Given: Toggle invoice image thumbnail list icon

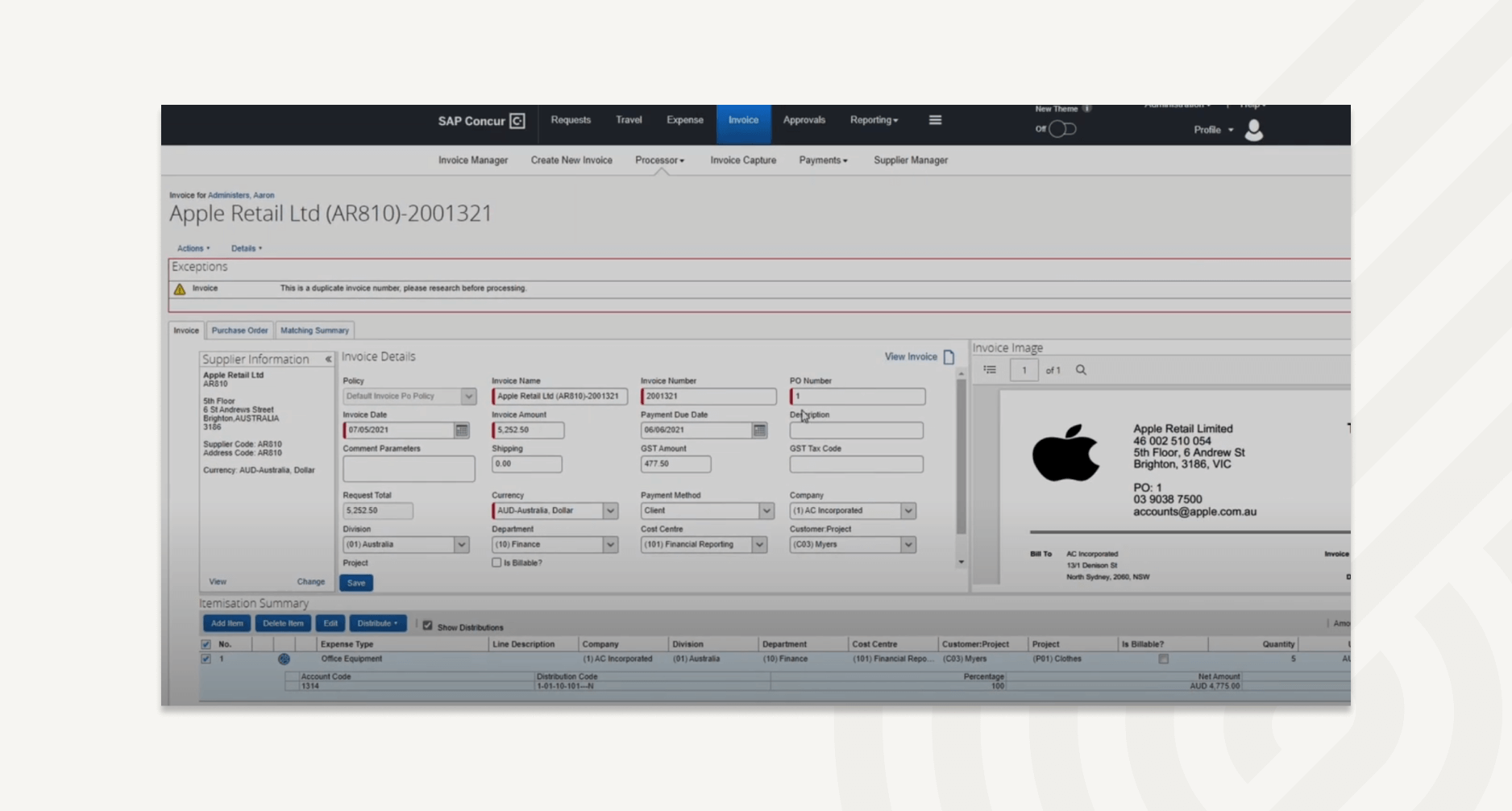Looking at the screenshot, I should point(990,370).
